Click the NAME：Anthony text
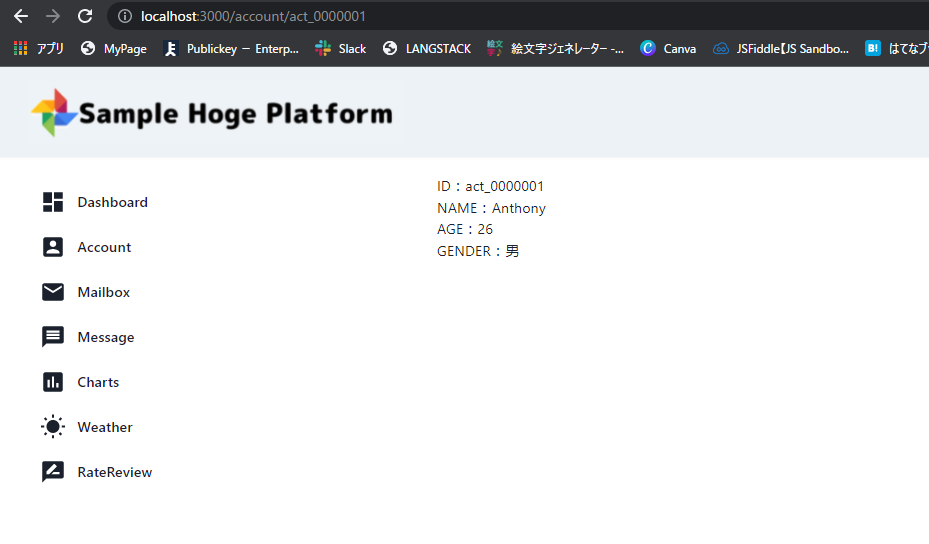 491,208
